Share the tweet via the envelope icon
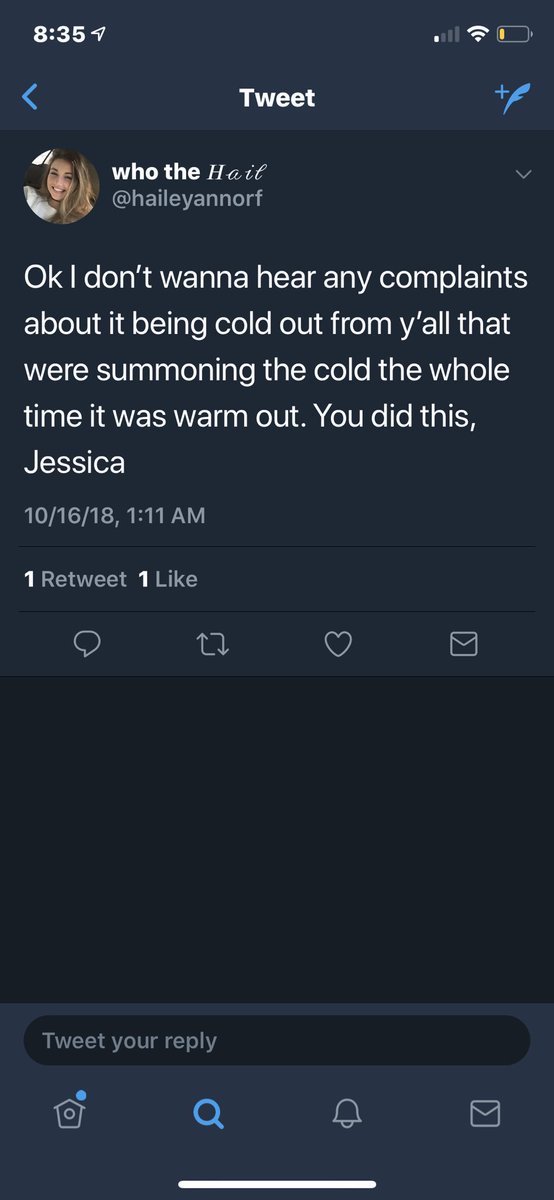Viewport: 554px width, 1200px height. 463,646
